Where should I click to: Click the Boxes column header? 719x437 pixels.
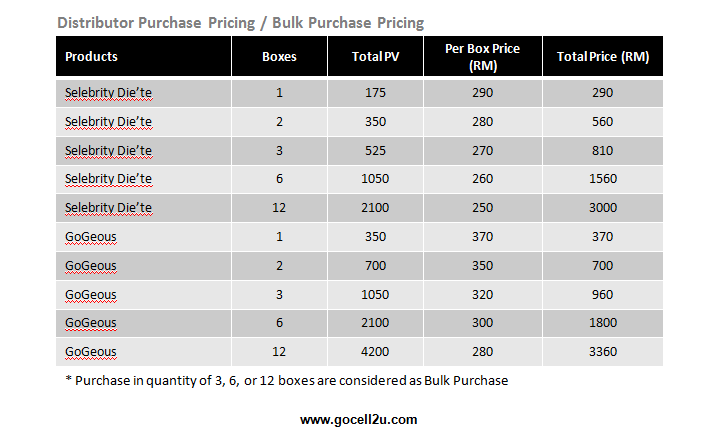tap(279, 56)
